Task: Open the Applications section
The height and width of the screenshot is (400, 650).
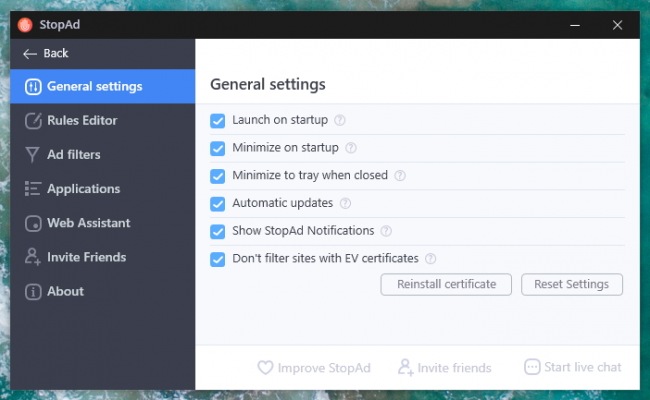Action: pyautogui.click(x=103, y=189)
